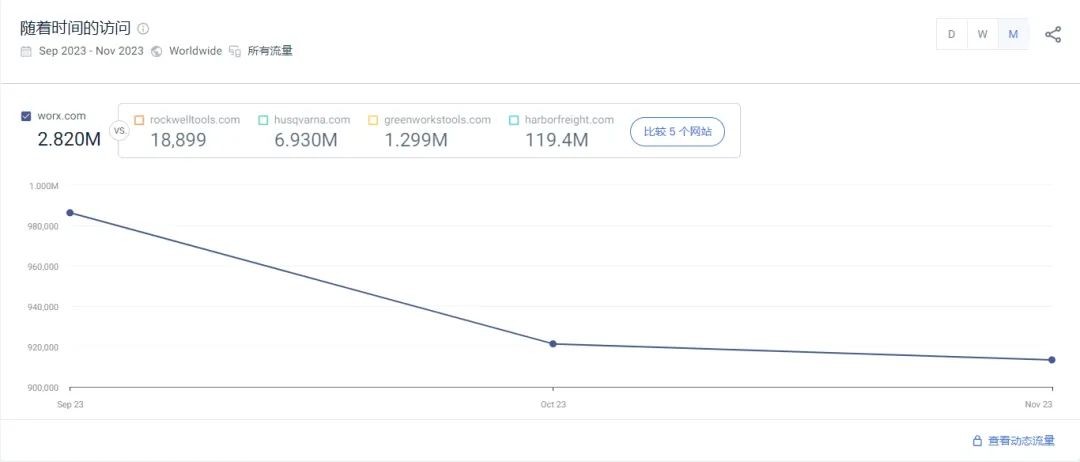
Task: Click the 所有流量 traffic label
Action: coord(270,51)
